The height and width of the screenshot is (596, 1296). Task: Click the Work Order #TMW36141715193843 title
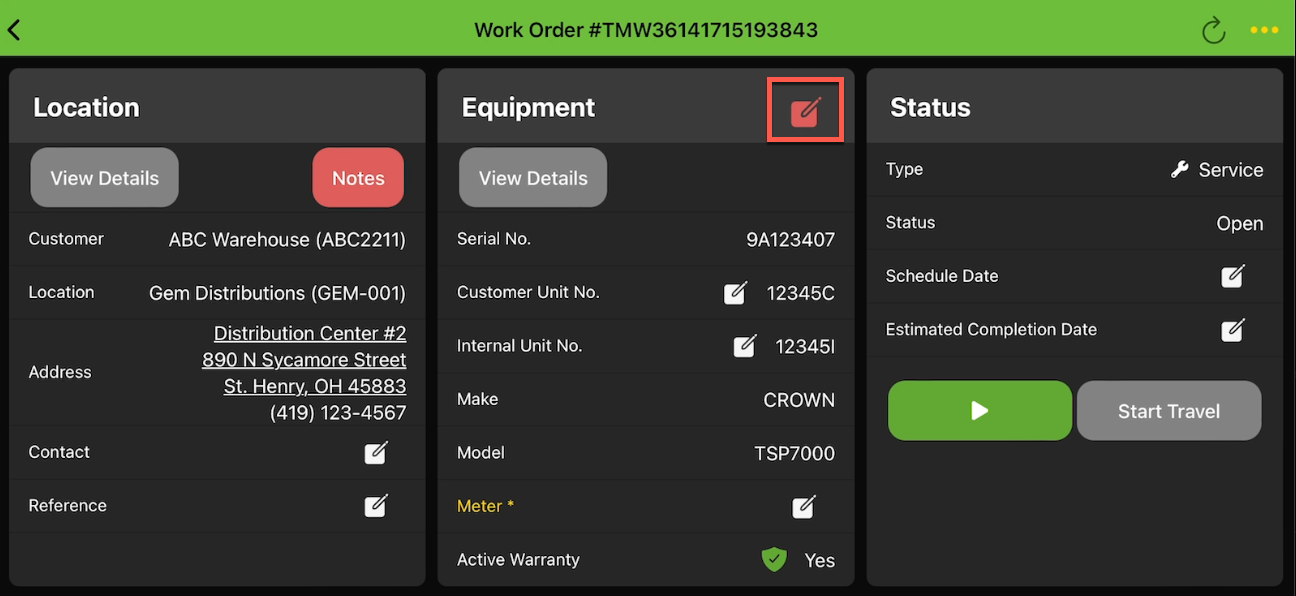click(646, 30)
